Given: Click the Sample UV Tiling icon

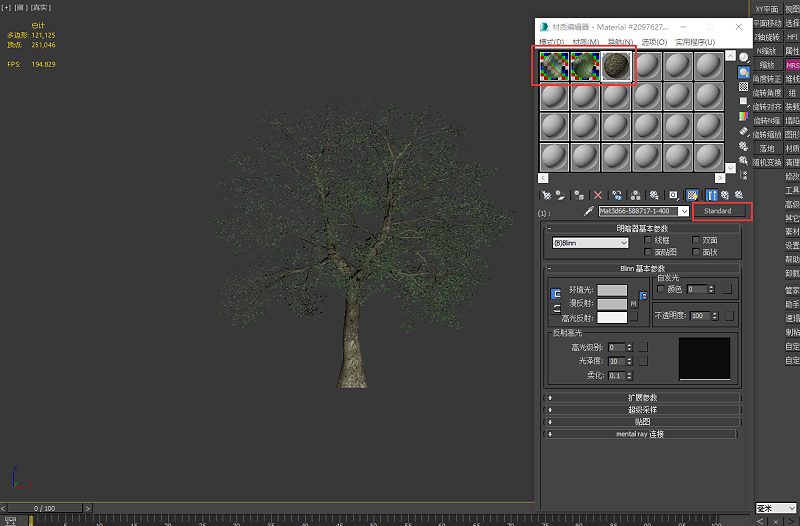Looking at the screenshot, I should click(x=744, y=101).
